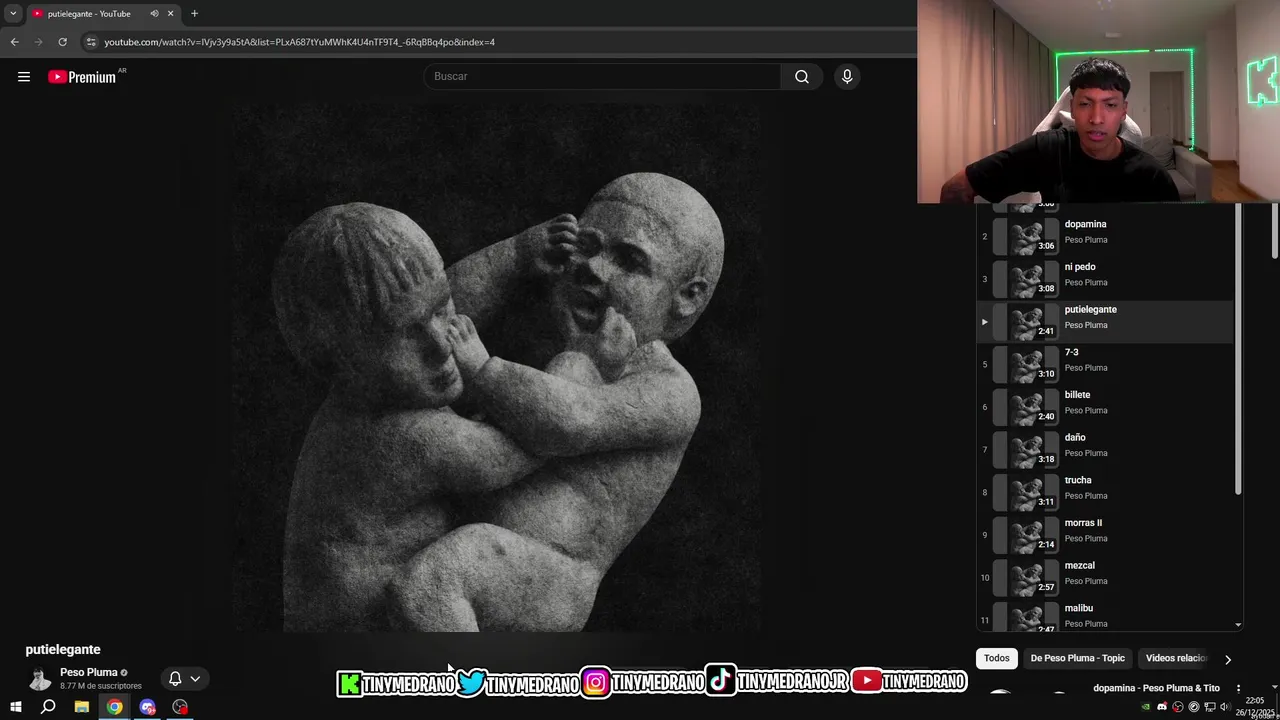
Task: Open the YouTube hamburger guide menu
Action: [x=24, y=77]
